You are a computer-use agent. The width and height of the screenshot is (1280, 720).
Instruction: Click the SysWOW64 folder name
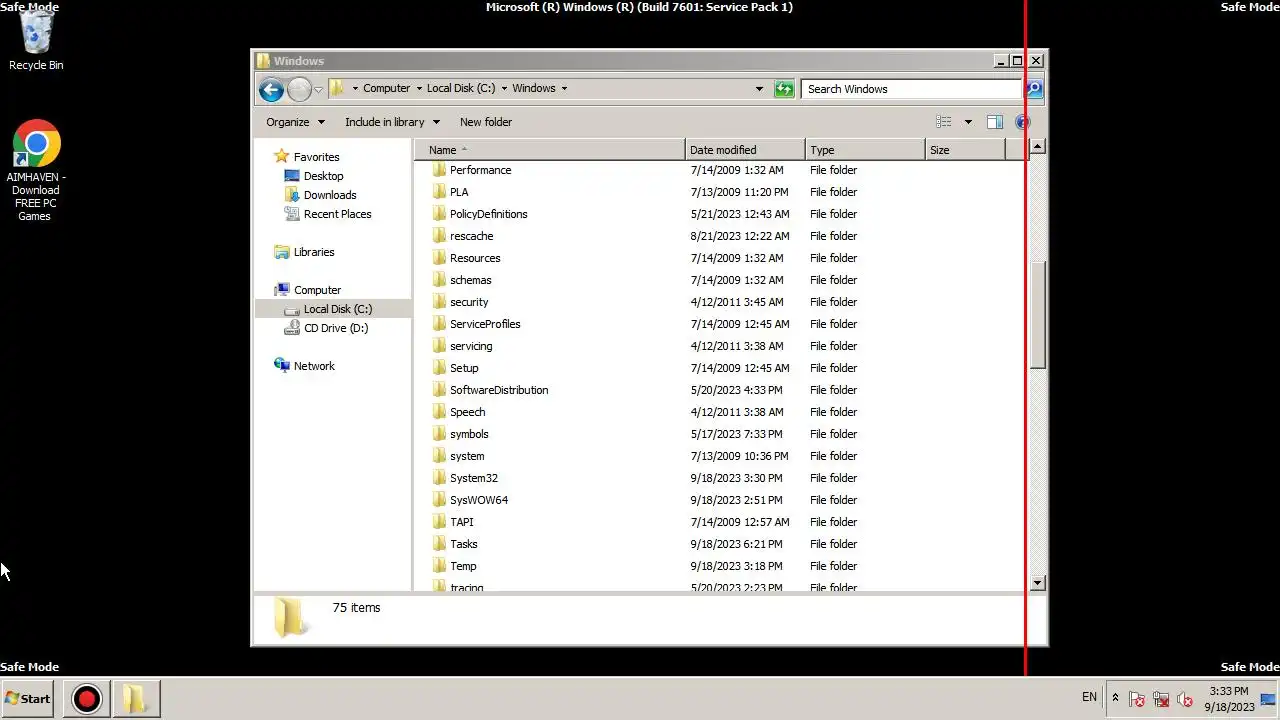click(x=479, y=500)
